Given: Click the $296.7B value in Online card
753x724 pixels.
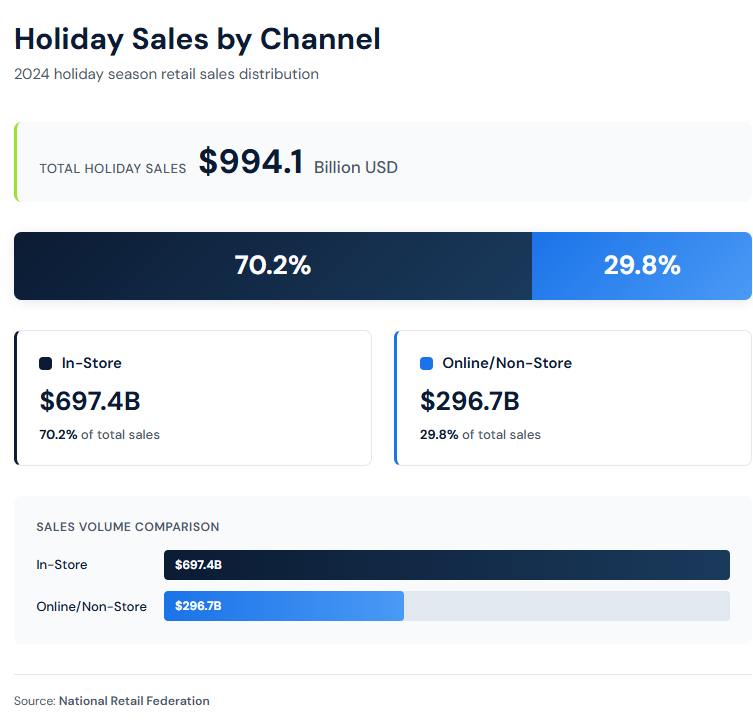Looking at the screenshot, I should click(470, 401).
